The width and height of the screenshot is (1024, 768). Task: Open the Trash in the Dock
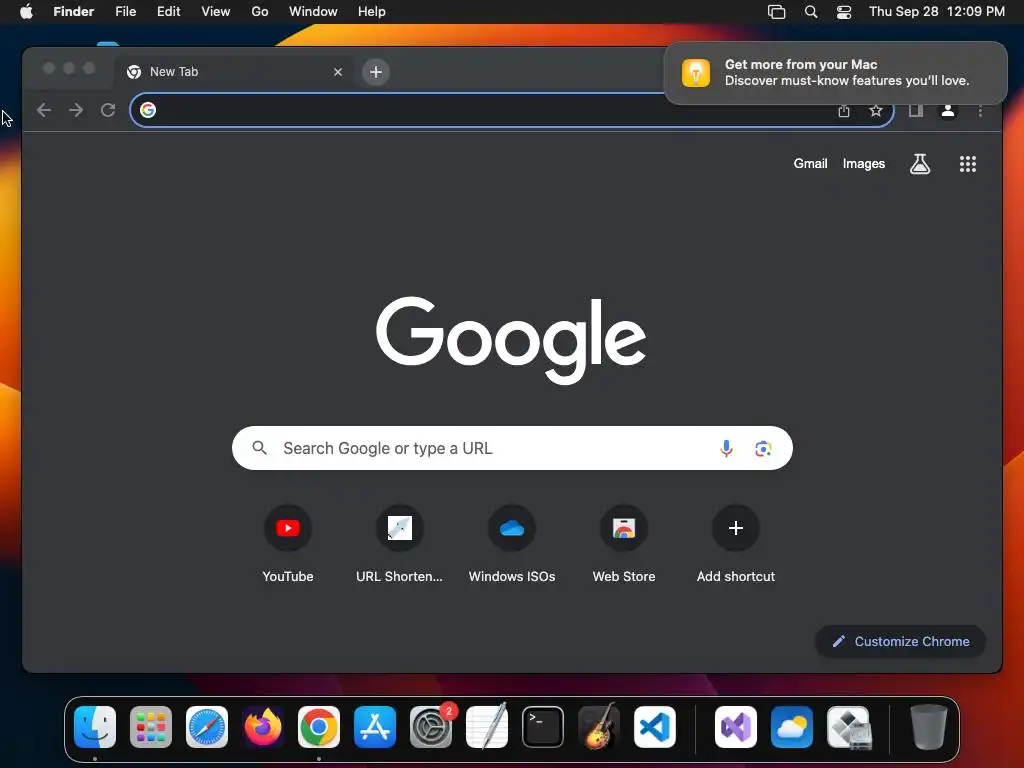[928, 727]
